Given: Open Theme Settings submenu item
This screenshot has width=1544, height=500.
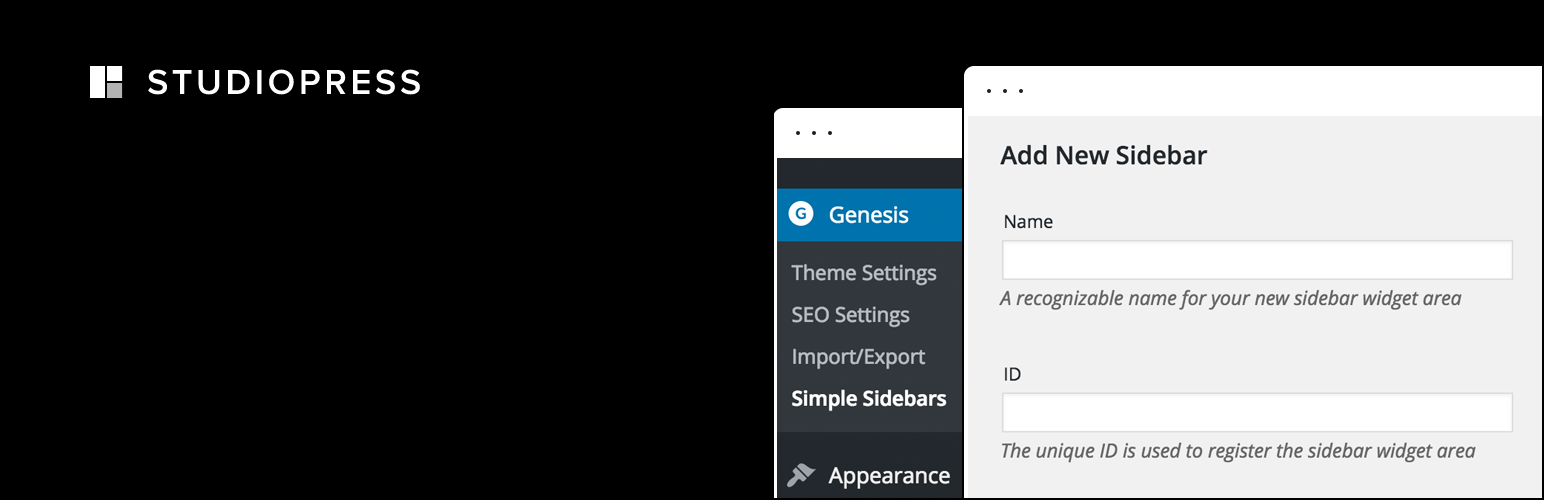Looking at the screenshot, I should [863, 273].
